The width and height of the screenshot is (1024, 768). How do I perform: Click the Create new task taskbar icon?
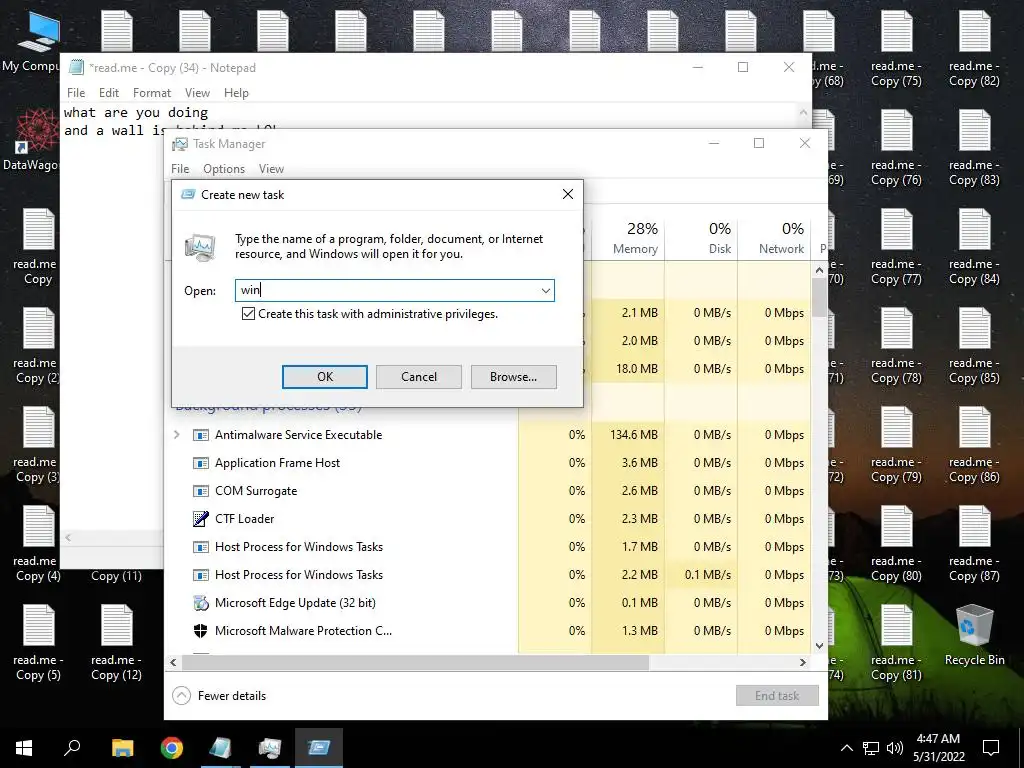[x=319, y=748]
